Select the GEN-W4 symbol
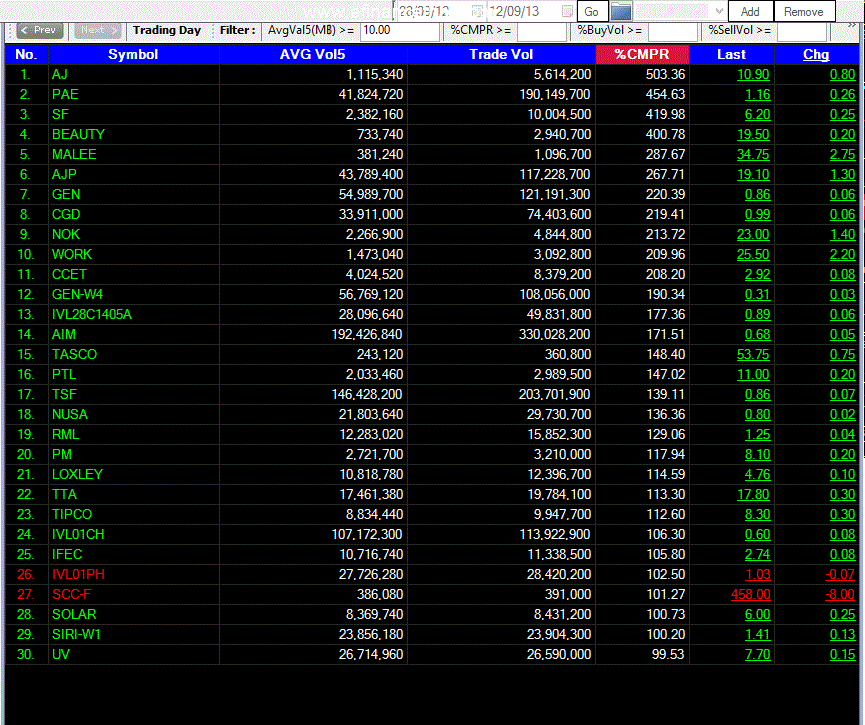The height and width of the screenshot is (725, 865). [x=77, y=295]
